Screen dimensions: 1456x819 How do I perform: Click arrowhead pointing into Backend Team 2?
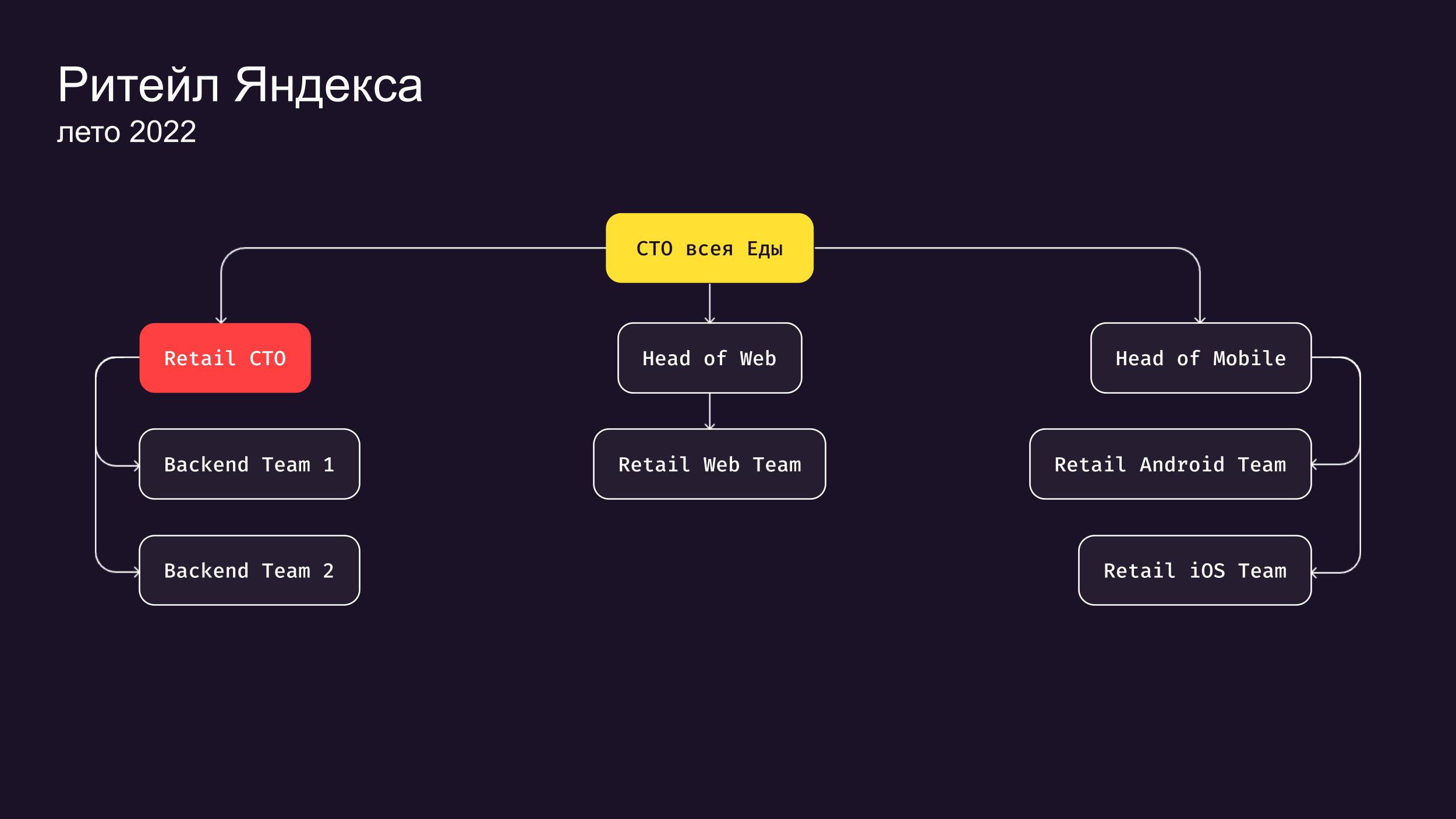point(136,572)
